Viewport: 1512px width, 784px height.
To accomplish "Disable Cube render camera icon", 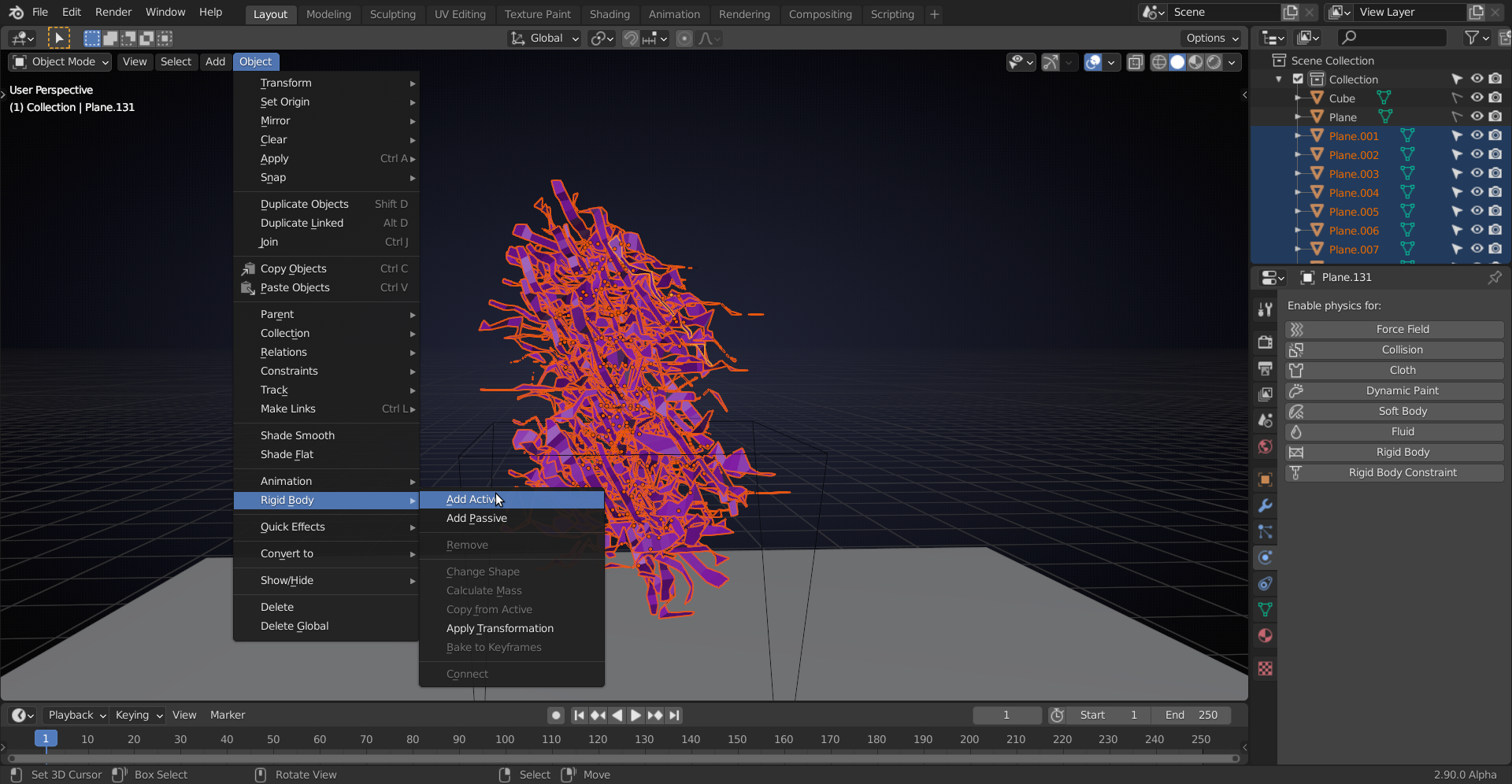I will (x=1495, y=98).
